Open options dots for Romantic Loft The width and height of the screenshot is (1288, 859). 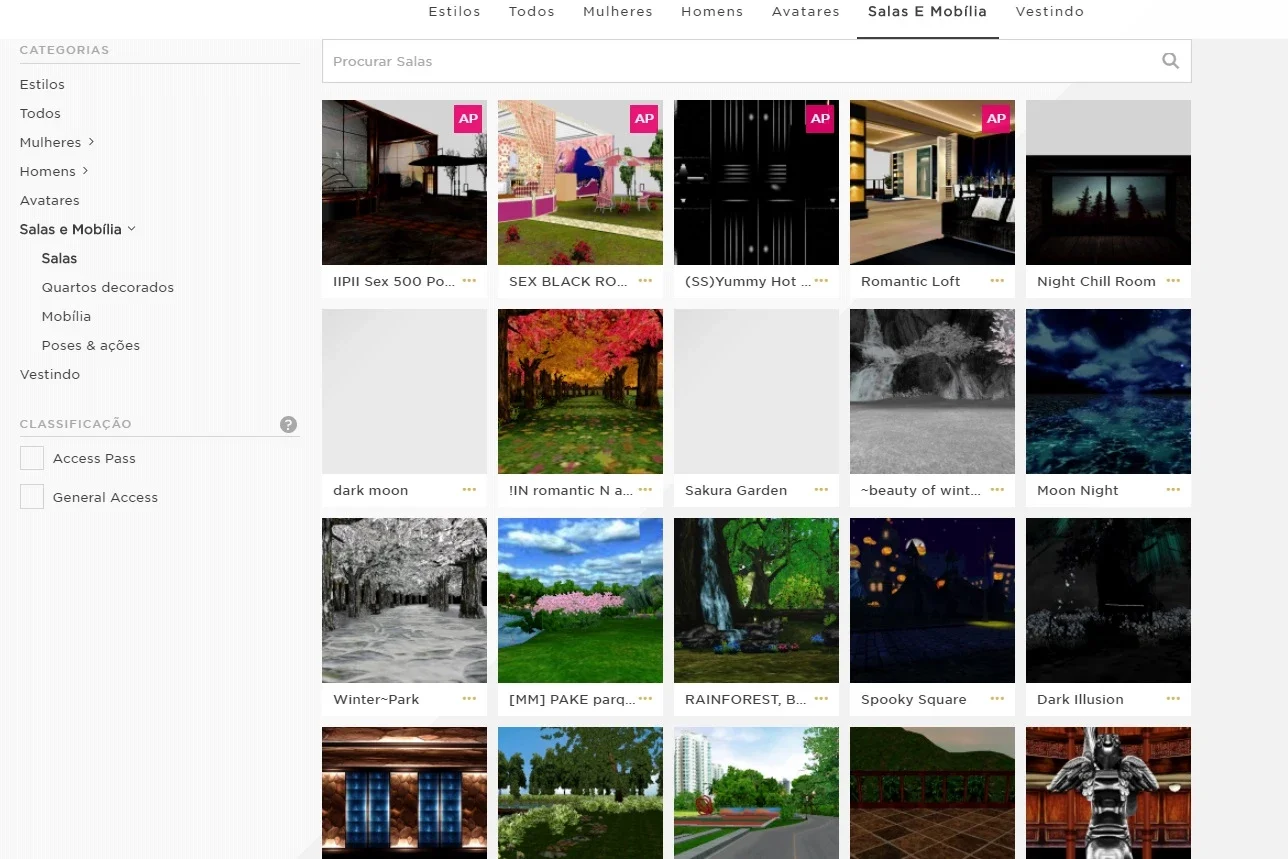click(997, 281)
